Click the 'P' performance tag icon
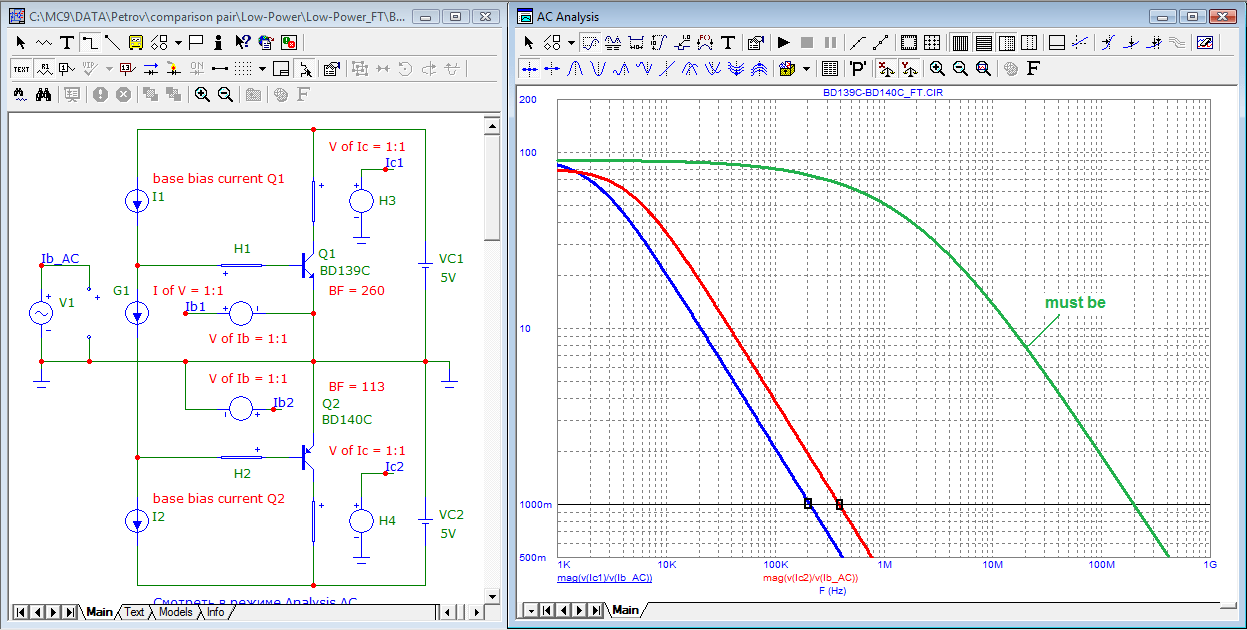The width and height of the screenshot is (1247, 630). pyautogui.click(x=858, y=68)
